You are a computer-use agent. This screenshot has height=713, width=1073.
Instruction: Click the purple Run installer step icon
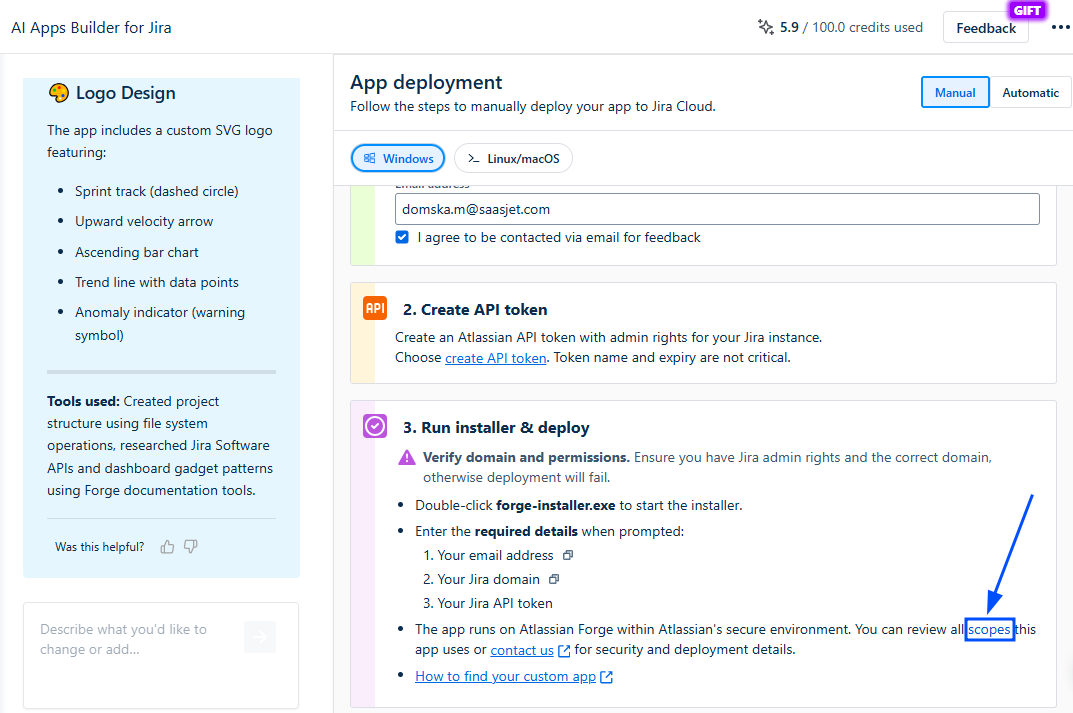375,427
